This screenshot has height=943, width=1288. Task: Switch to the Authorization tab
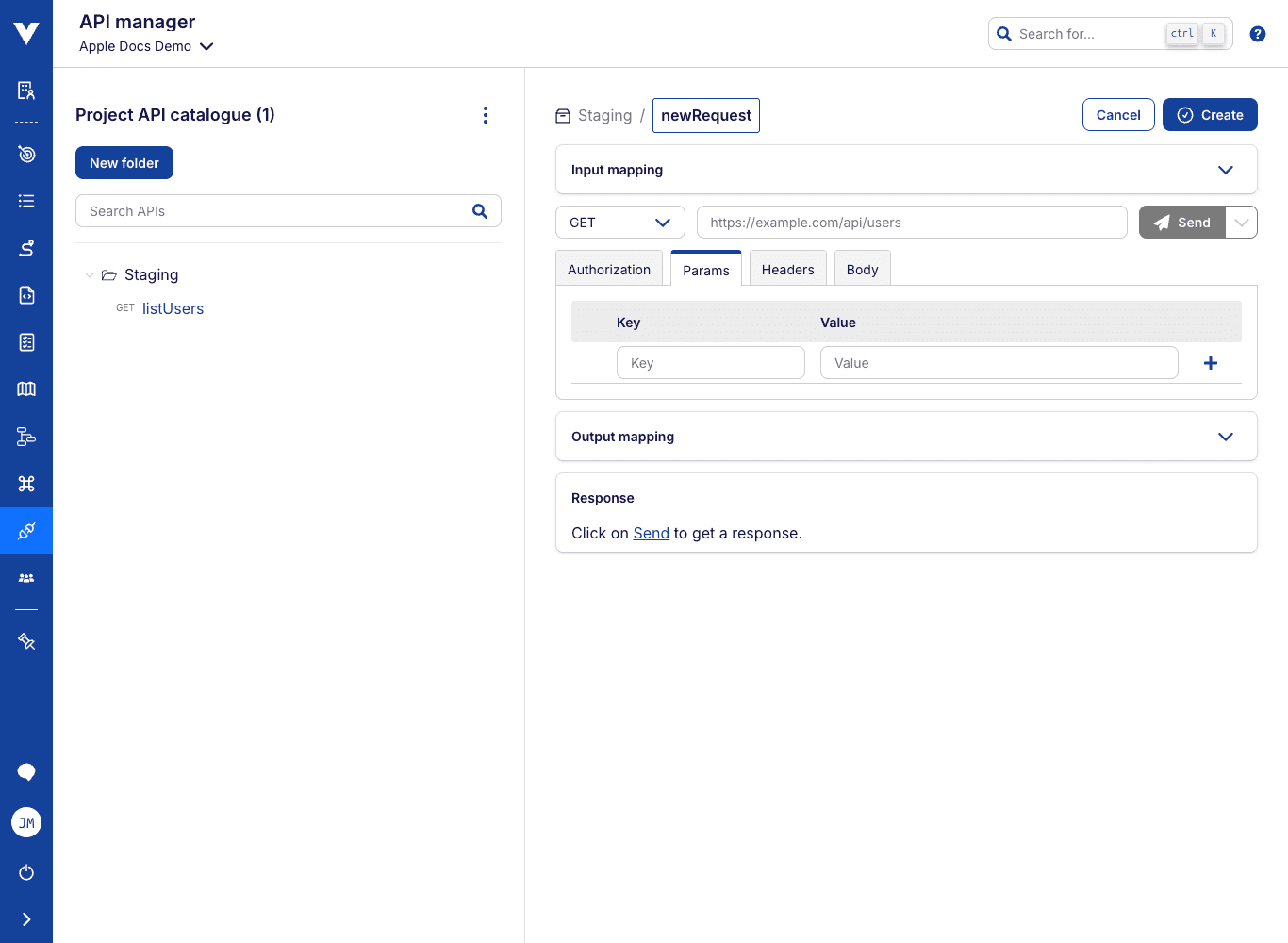[608, 269]
